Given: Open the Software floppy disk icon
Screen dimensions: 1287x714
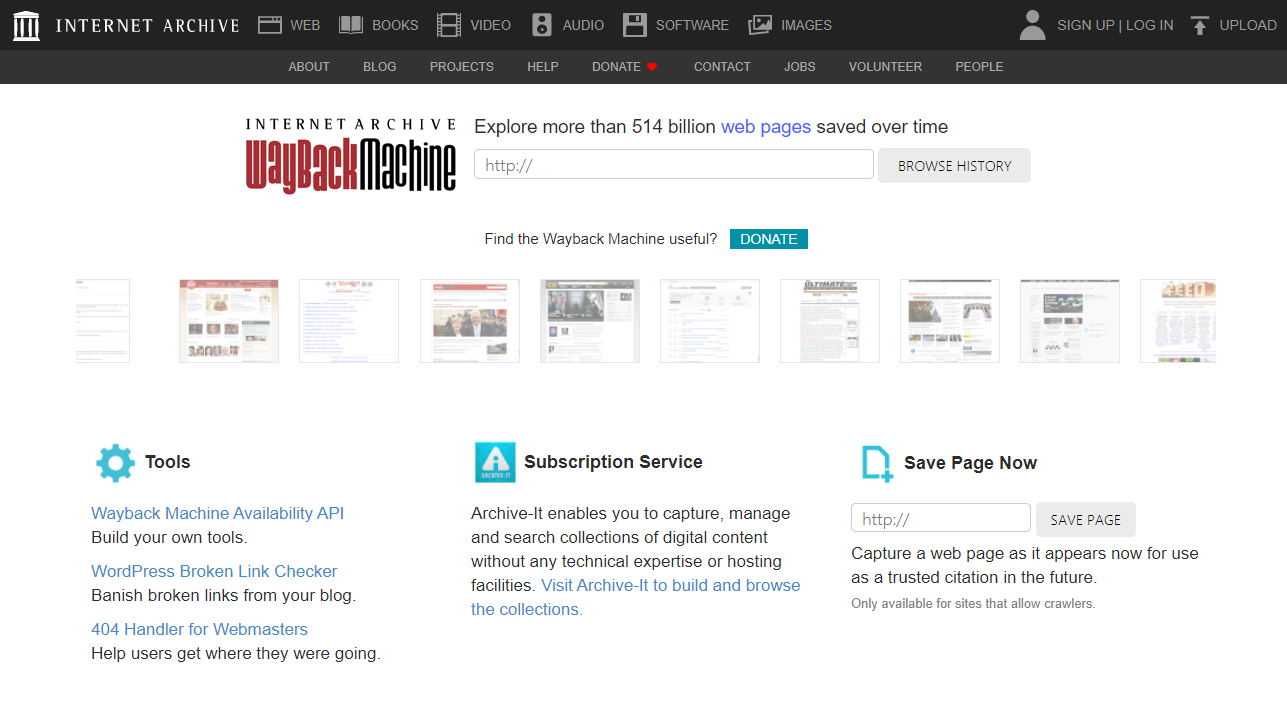Looking at the screenshot, I should (635, 25).
